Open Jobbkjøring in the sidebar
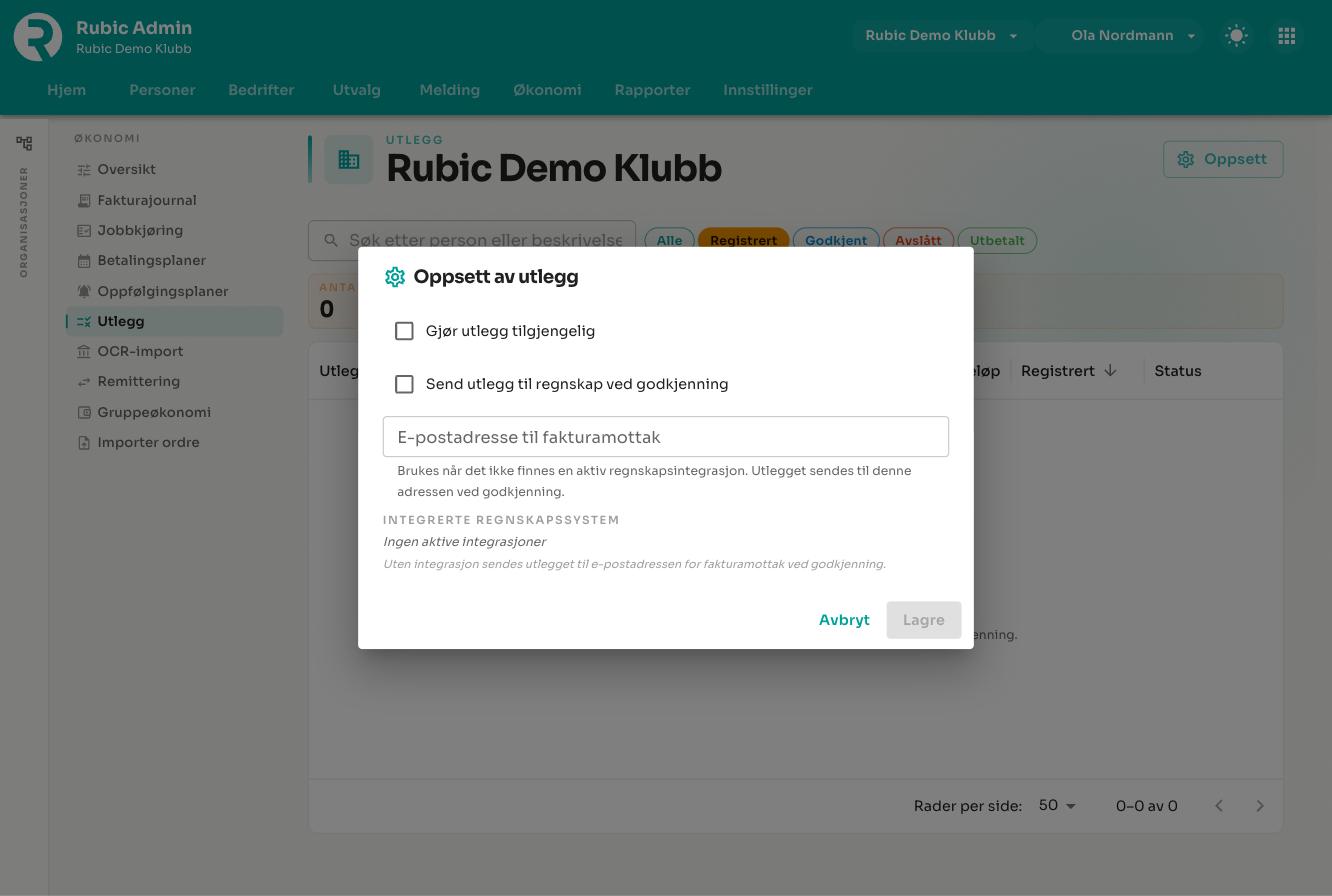 coord(175,230)
